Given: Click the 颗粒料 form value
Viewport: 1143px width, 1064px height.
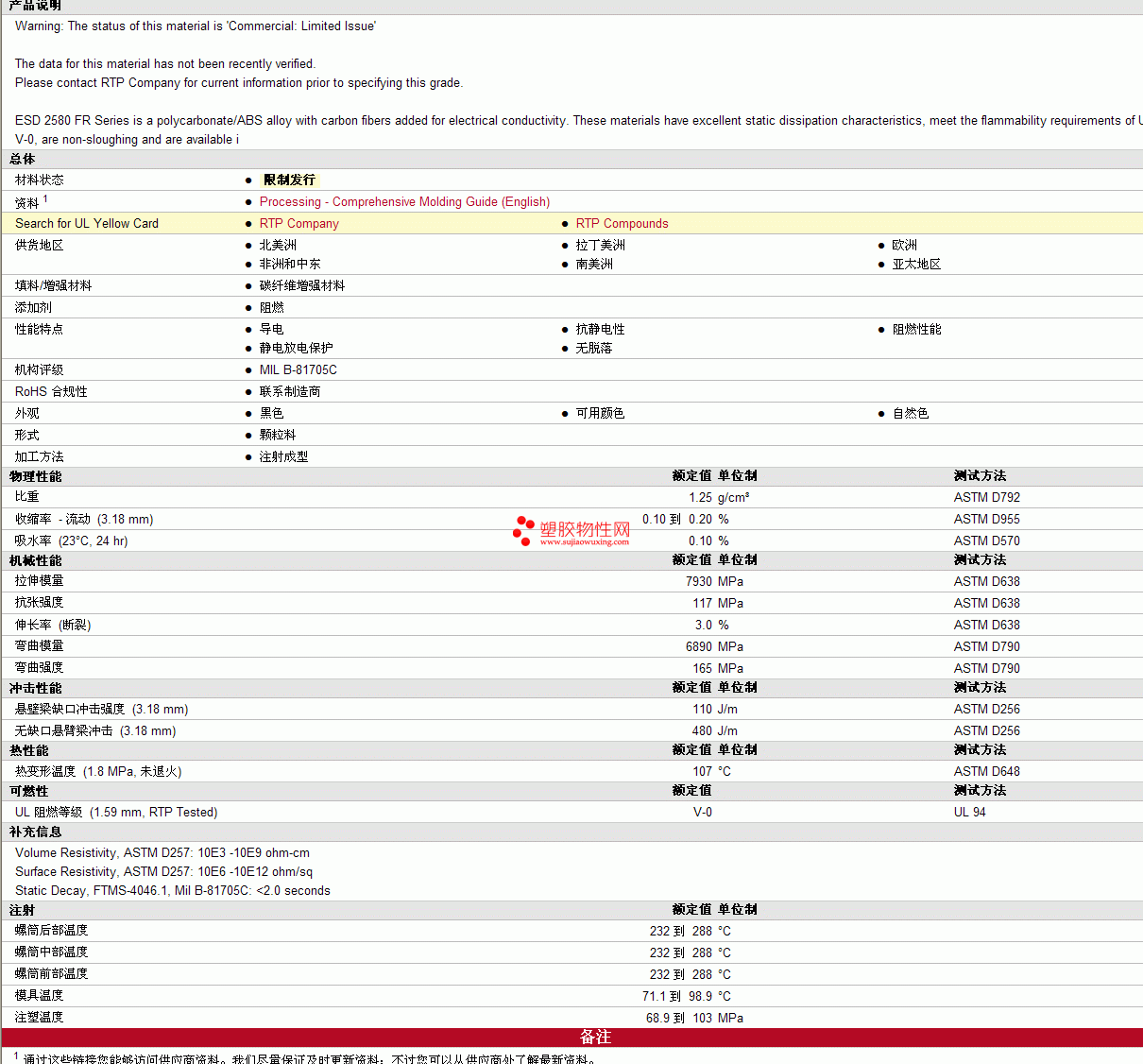Looking at the screenshot, I should 278,435.
